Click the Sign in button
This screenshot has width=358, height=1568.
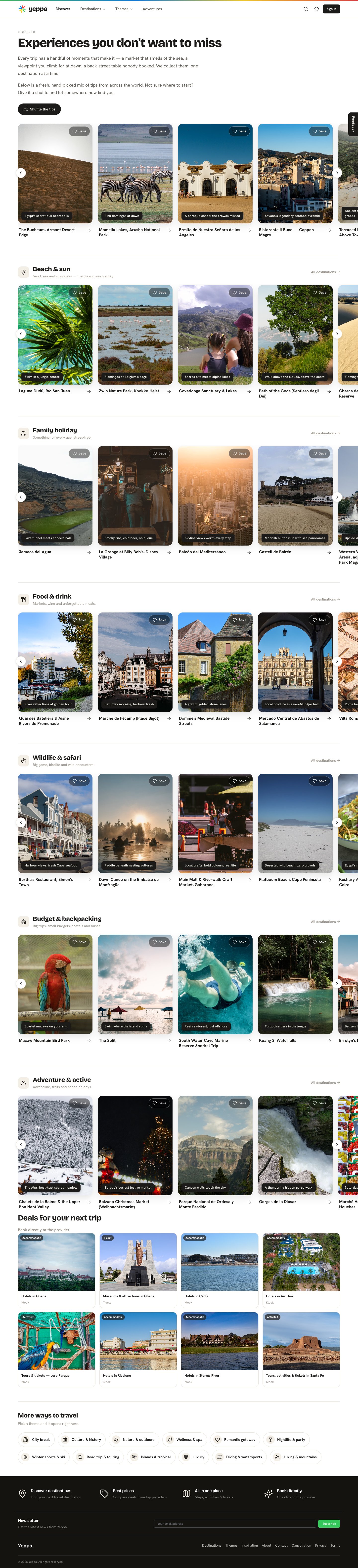click(331, 9)
